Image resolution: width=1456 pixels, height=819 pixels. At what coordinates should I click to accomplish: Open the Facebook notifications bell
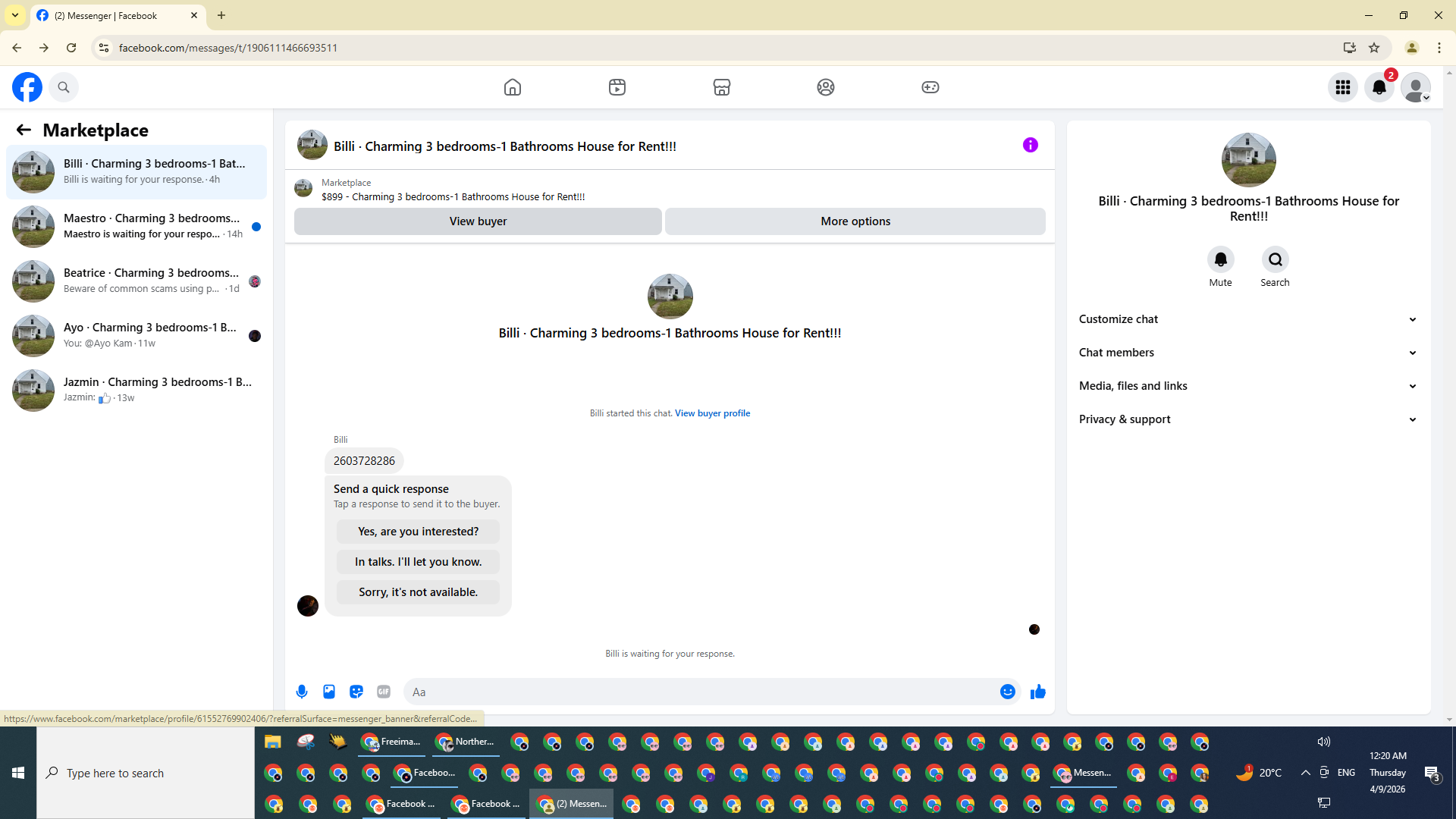point(1379,87)
